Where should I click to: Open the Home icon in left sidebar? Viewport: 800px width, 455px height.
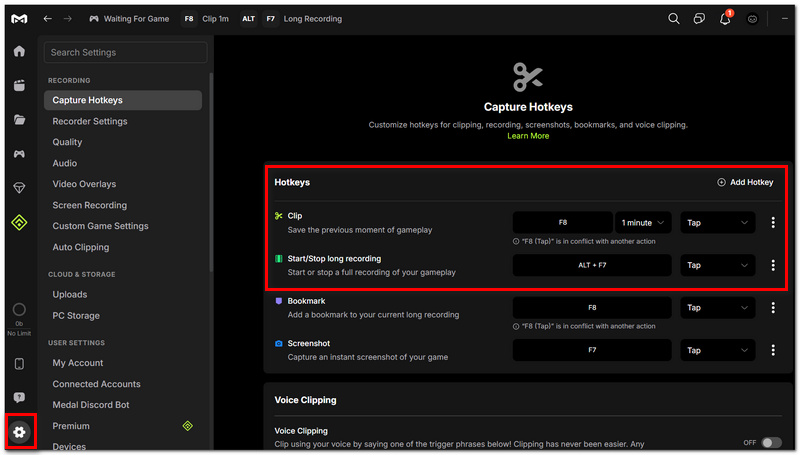19,51
